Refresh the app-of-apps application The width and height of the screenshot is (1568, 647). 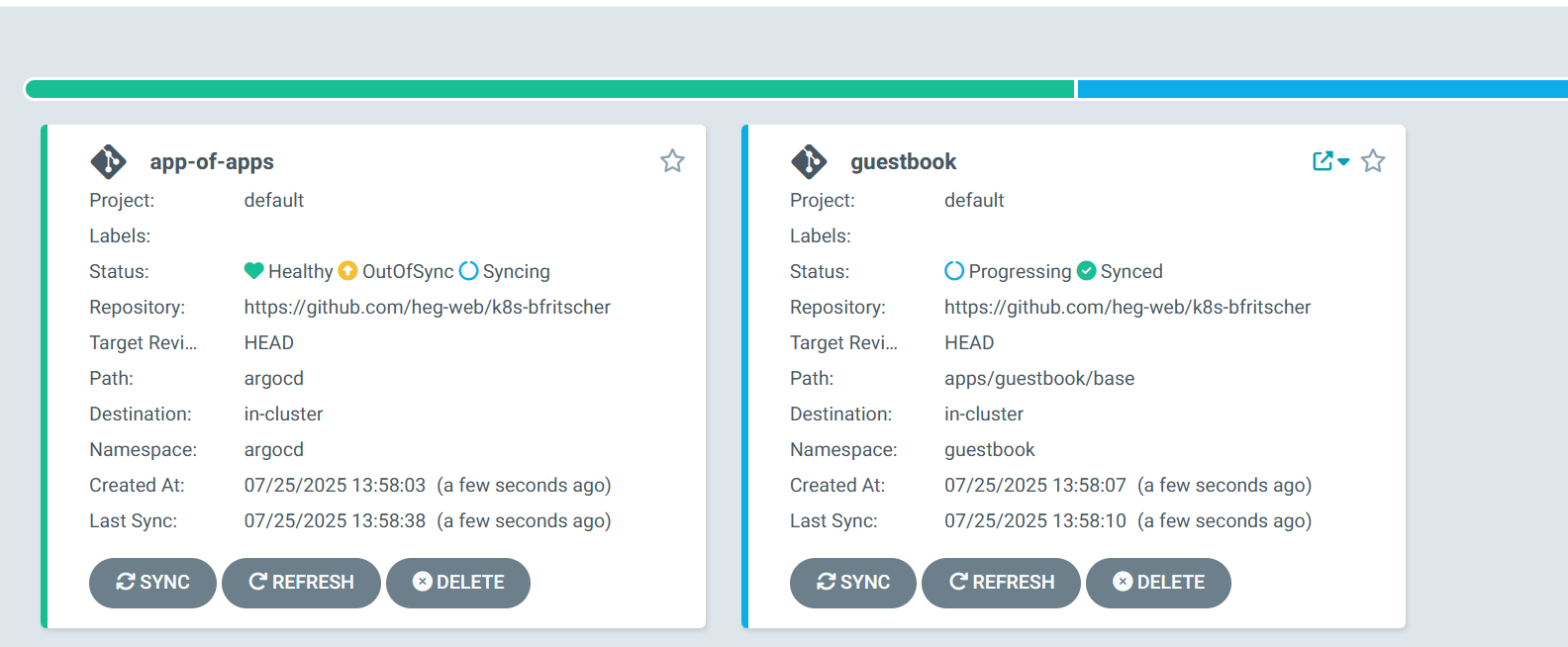pos(301,583)
